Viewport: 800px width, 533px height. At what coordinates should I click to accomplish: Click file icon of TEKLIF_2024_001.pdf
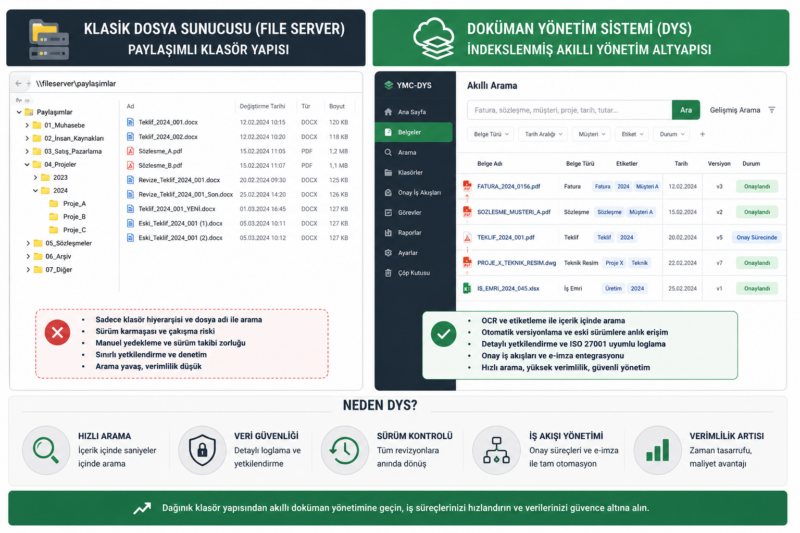click(467, 237)
